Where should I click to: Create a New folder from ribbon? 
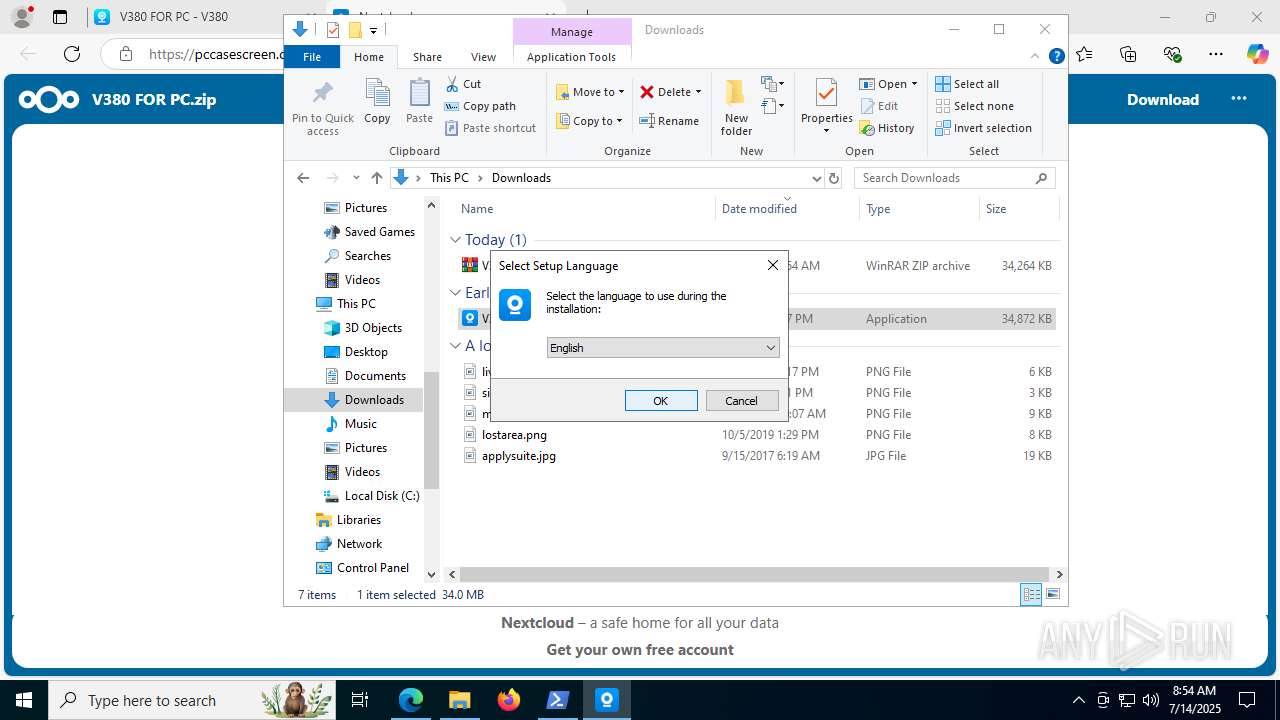[736, 108]
